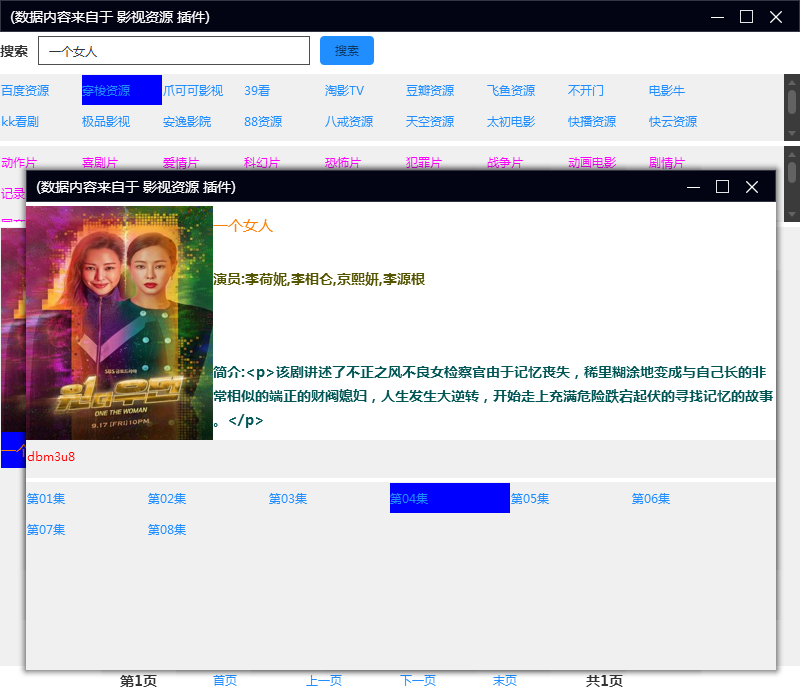This screenshot has height=700, width=800.
Task: Choose the 淘影TV source
Action: point(344,91)
